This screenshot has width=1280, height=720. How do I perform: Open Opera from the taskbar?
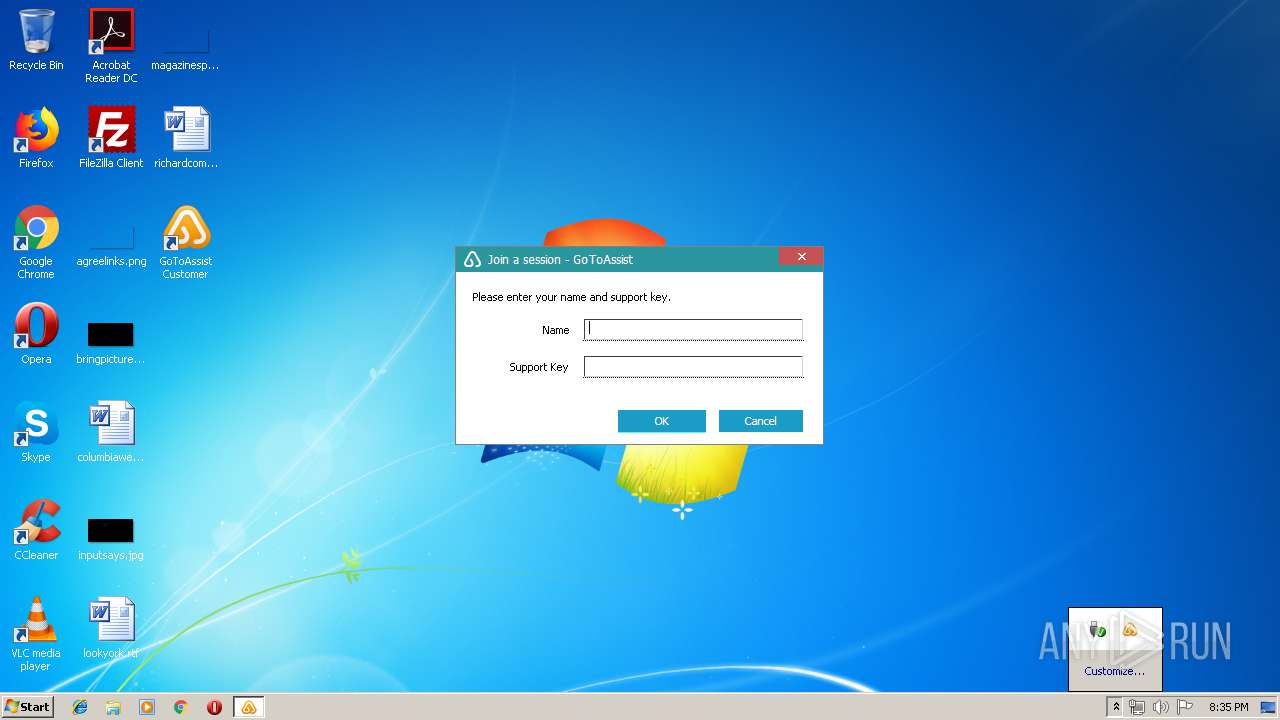pyautogui.click(x=214, y=707)
